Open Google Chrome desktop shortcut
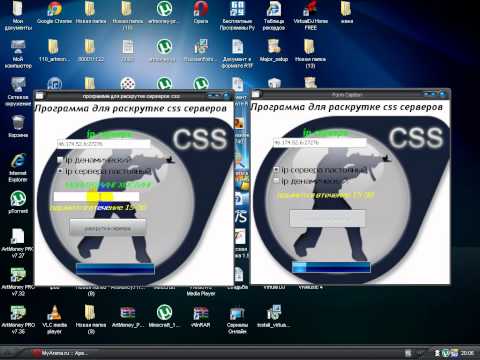 tap(54, 13)
